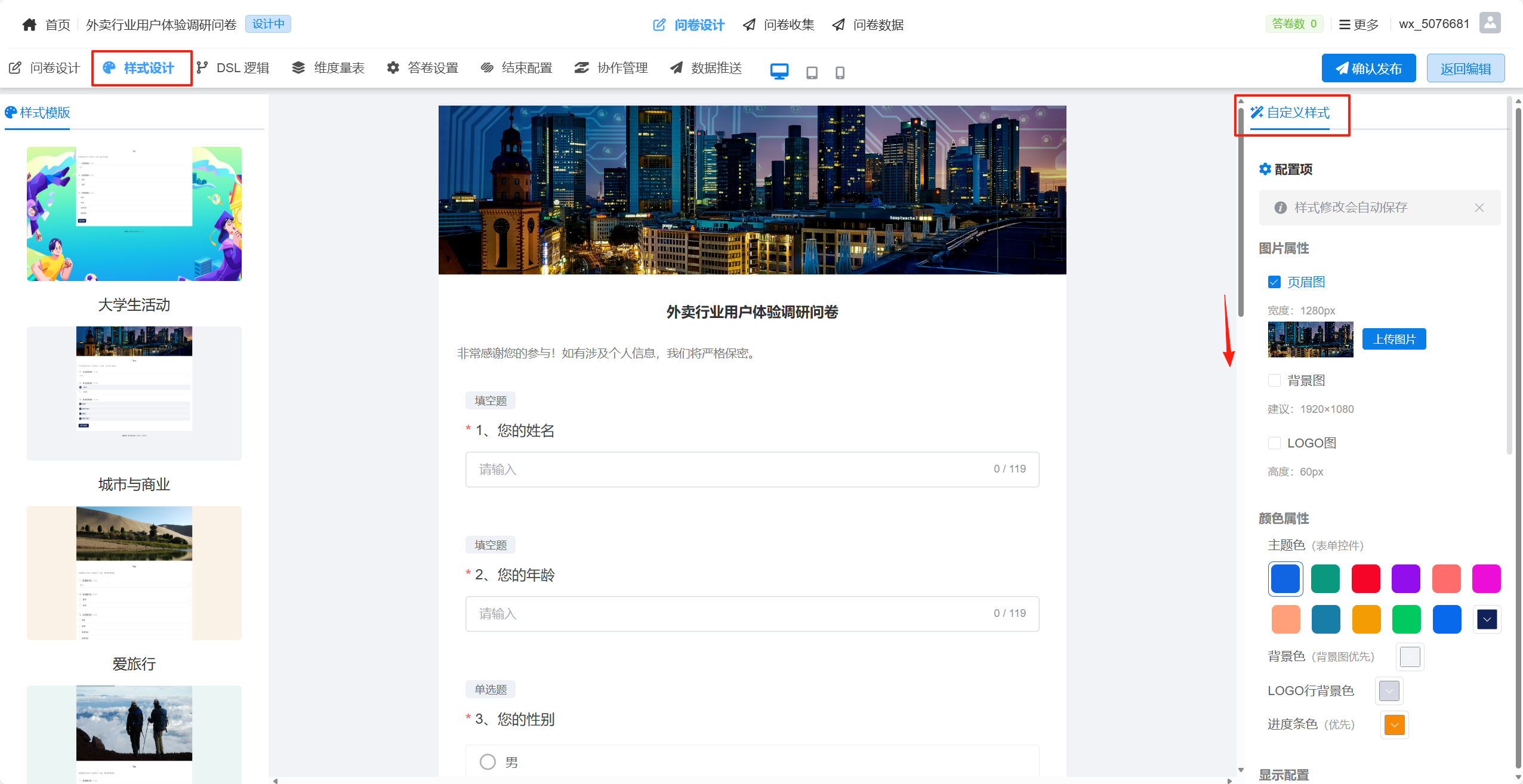The width and height of the screenshot is (1523, 784).
Task: Switch to mobile phone preview icon
Action: (840, 73)
